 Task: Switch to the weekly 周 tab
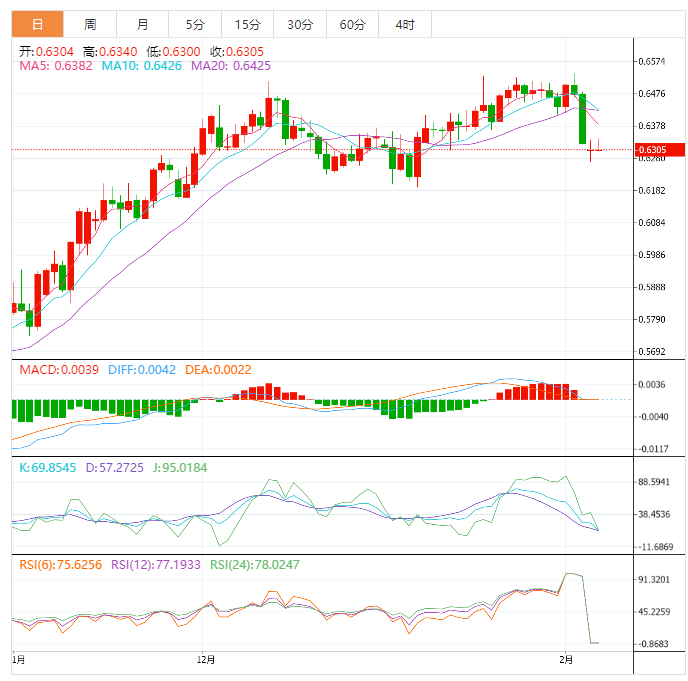[x=90, y=25]
